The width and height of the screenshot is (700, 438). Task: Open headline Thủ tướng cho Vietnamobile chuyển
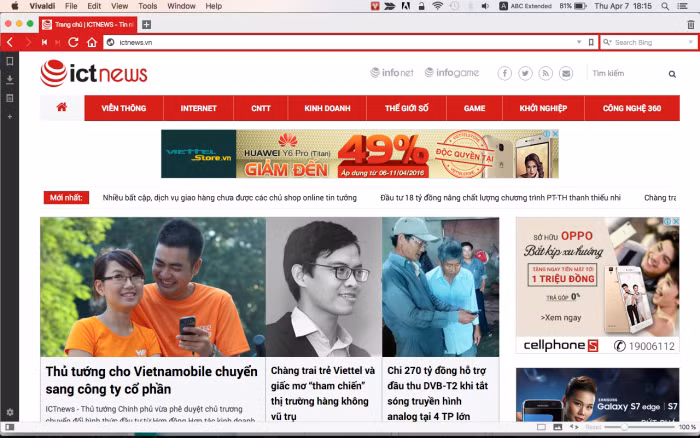click(x=152, y=380)
